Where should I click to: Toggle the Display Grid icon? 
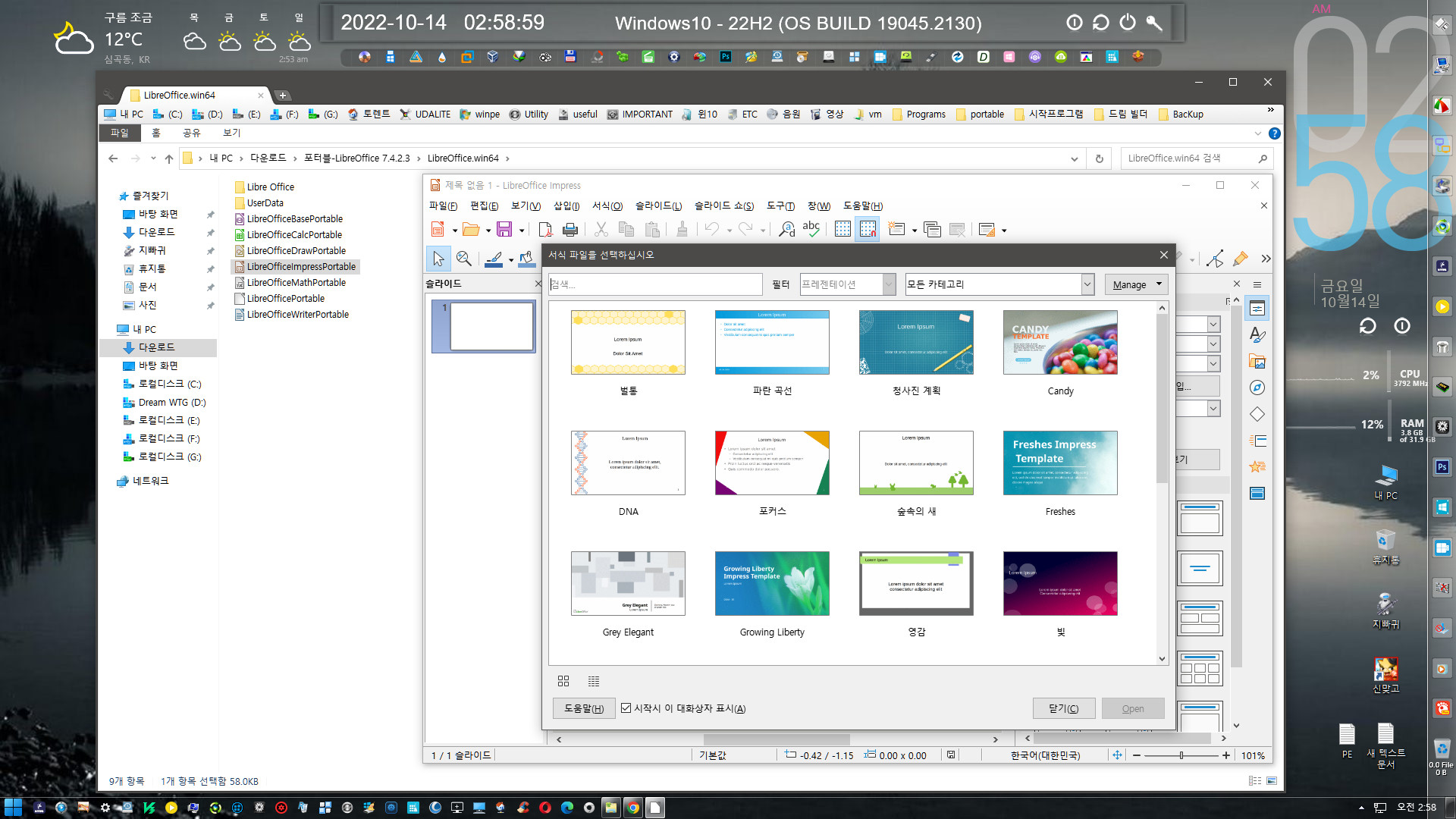point(843,229)
